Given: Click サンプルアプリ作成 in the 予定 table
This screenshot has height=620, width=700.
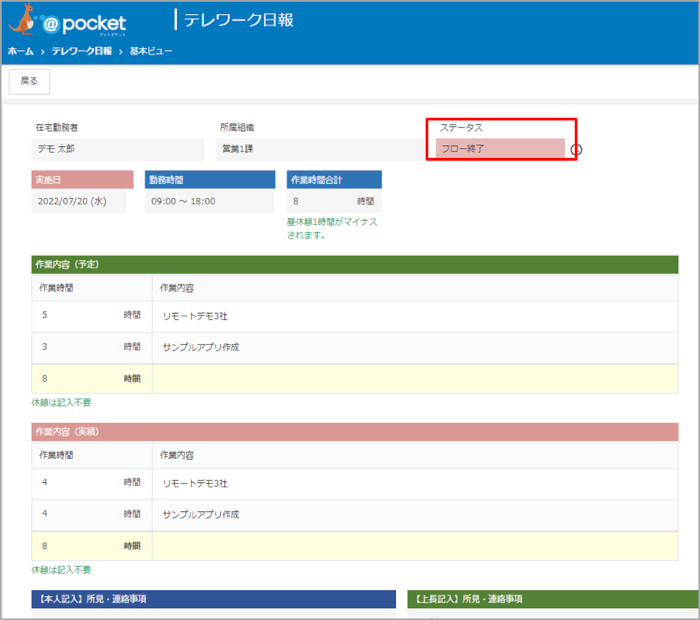Looking at the screenshot, I should tap(201, 347).
